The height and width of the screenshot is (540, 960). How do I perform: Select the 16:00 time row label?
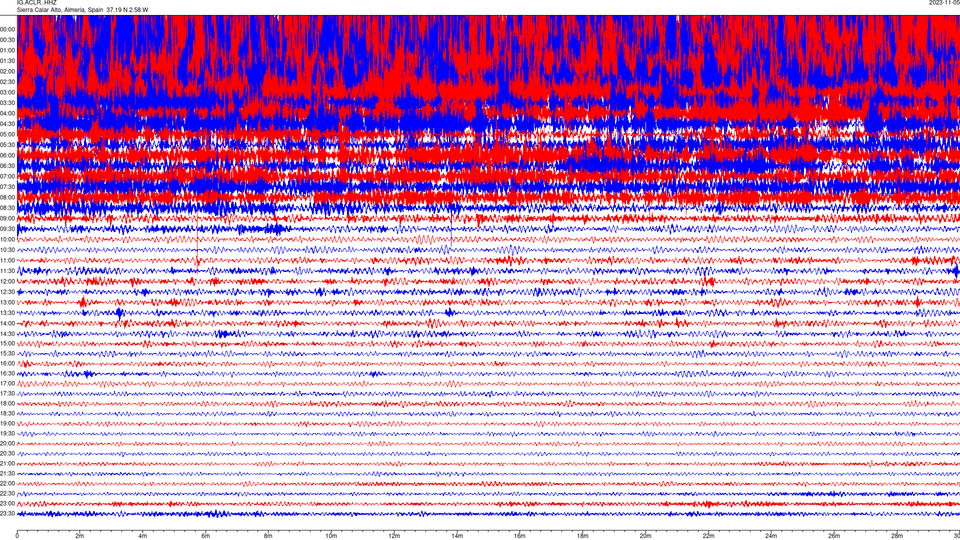point(7,363)
